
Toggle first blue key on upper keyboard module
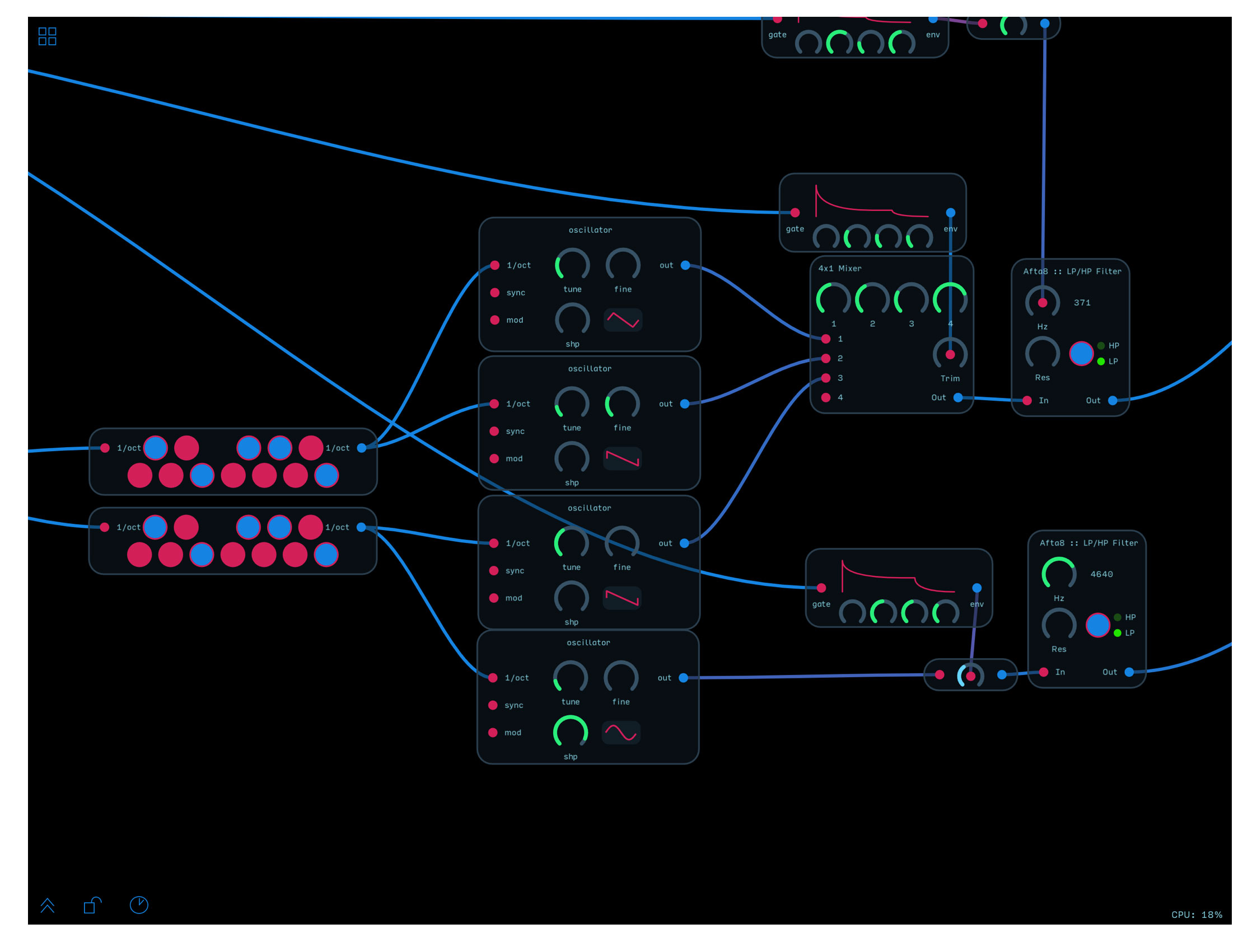[x=156, y=448]
